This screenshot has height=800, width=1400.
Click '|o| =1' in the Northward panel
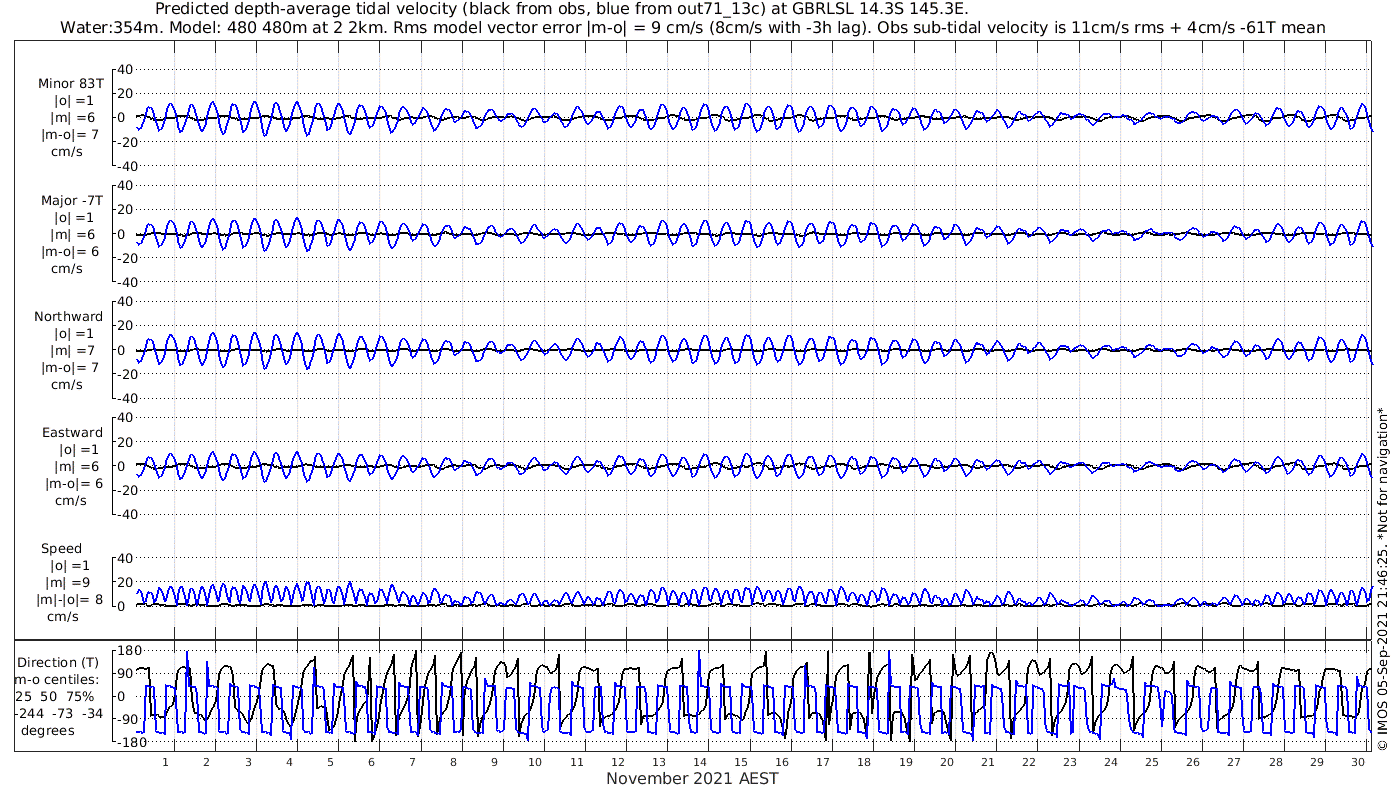(73, 334)
